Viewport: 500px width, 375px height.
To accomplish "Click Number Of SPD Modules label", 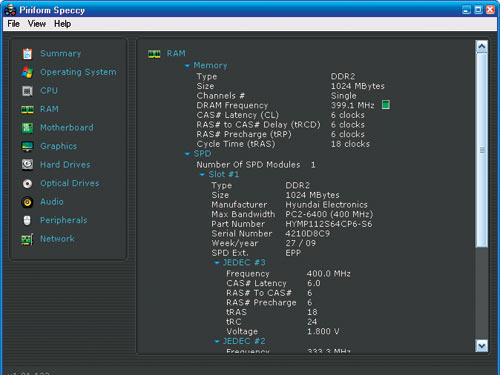I will click(248, 165).
